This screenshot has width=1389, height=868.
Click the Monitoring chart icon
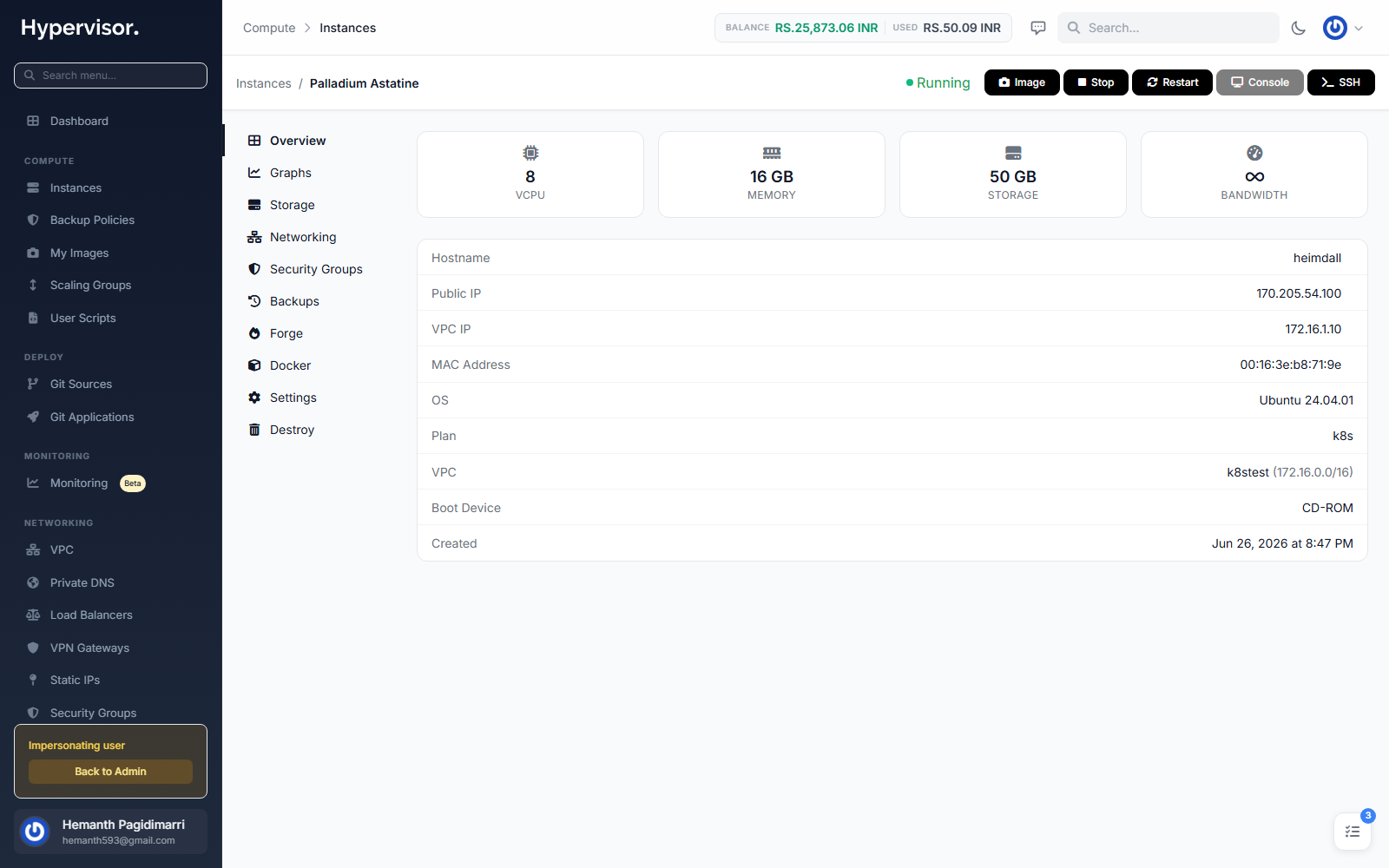[33, 483]
